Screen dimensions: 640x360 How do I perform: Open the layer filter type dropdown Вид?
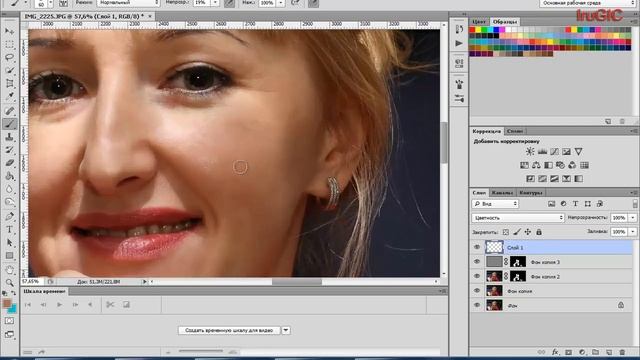(x=495, y=203)
